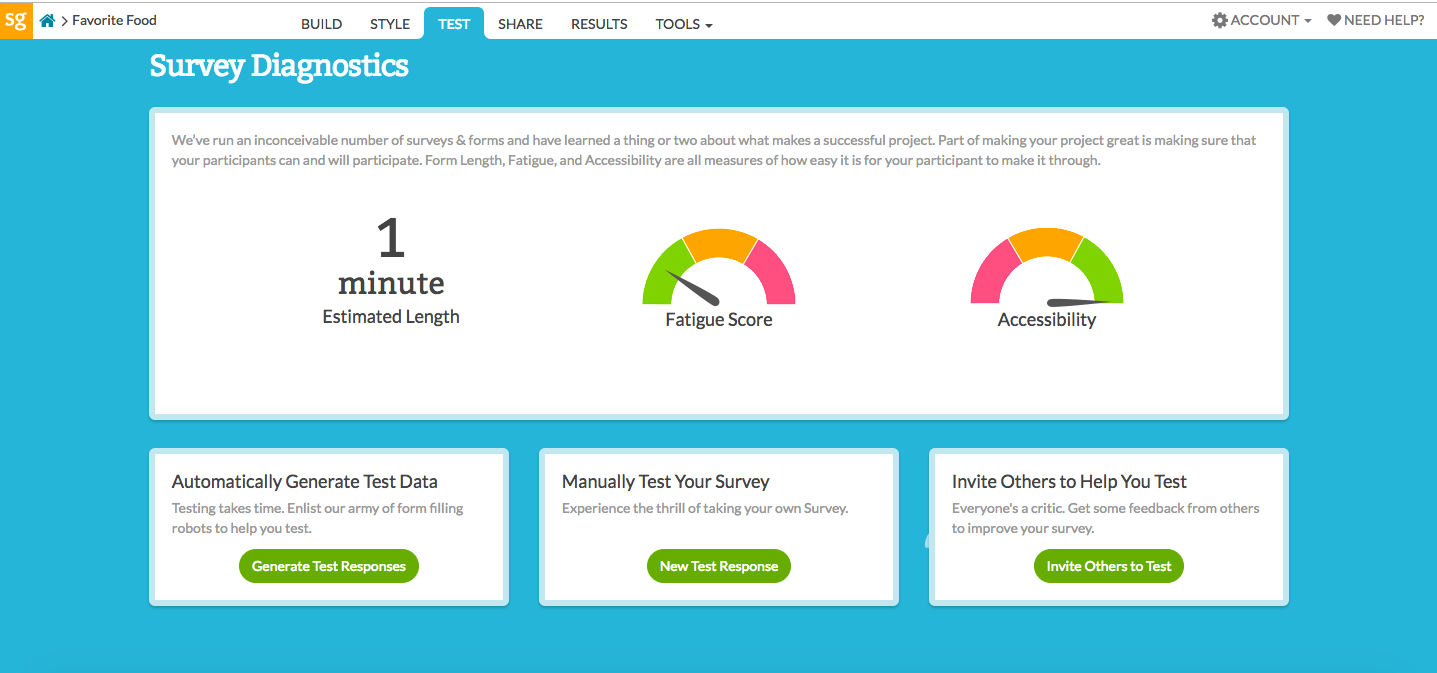Go to the Share tab

520,24
